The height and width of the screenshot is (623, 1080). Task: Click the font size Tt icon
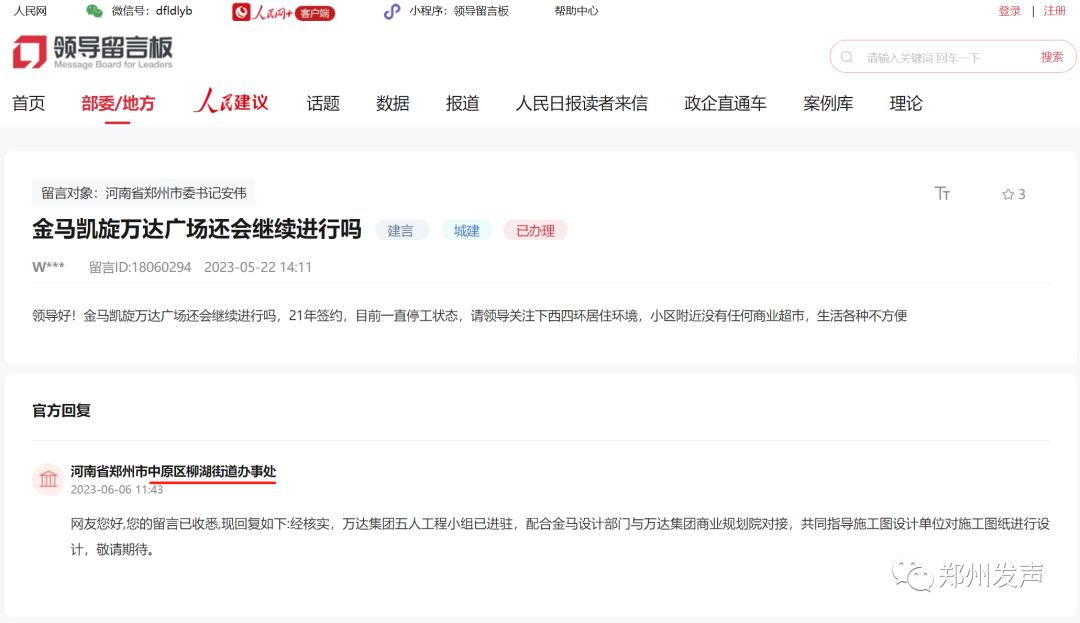pos(942,193)
